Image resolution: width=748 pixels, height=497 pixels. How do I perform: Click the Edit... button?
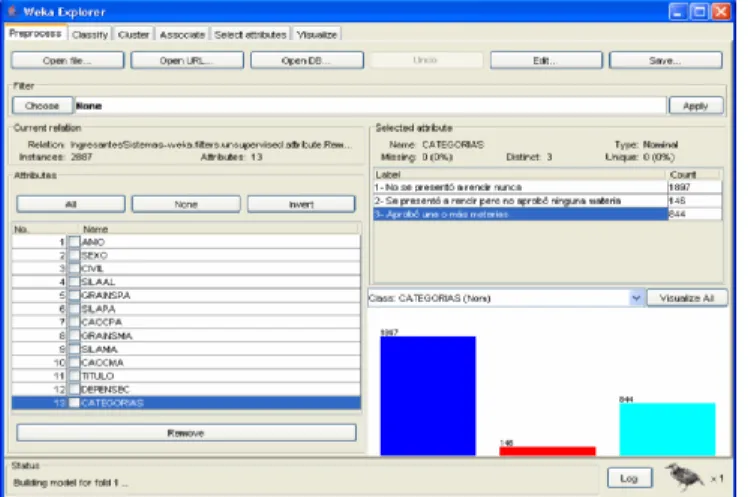tap(546, 61)
